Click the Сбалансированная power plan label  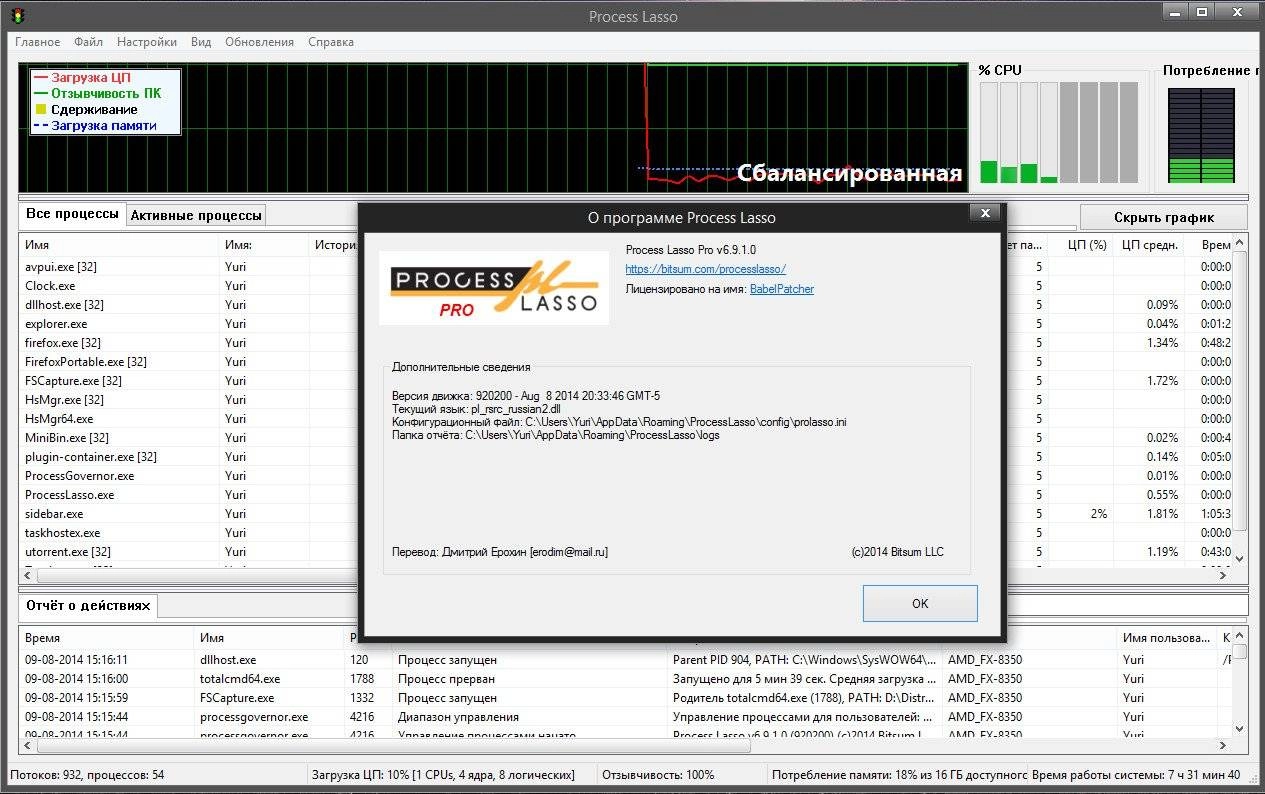pyautogui.click(x=849, y=173)
